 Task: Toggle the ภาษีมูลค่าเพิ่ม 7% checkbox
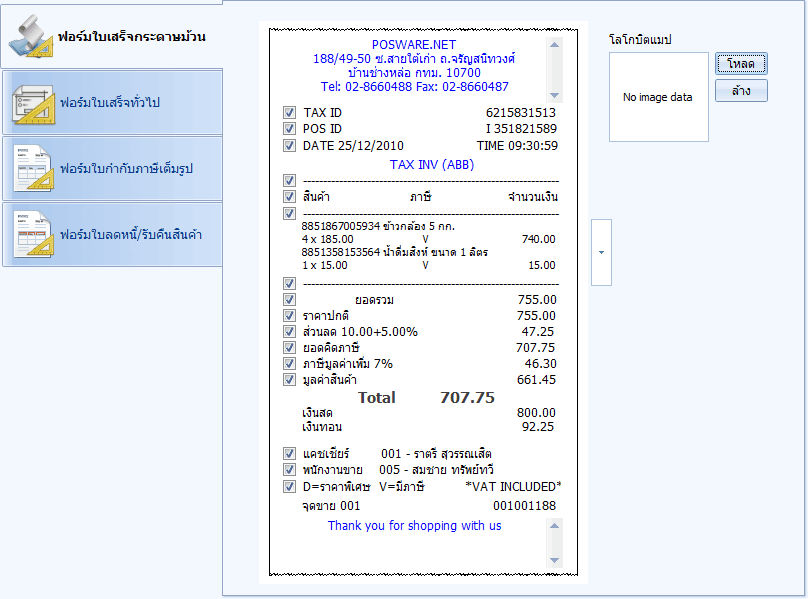coord(289,364)
